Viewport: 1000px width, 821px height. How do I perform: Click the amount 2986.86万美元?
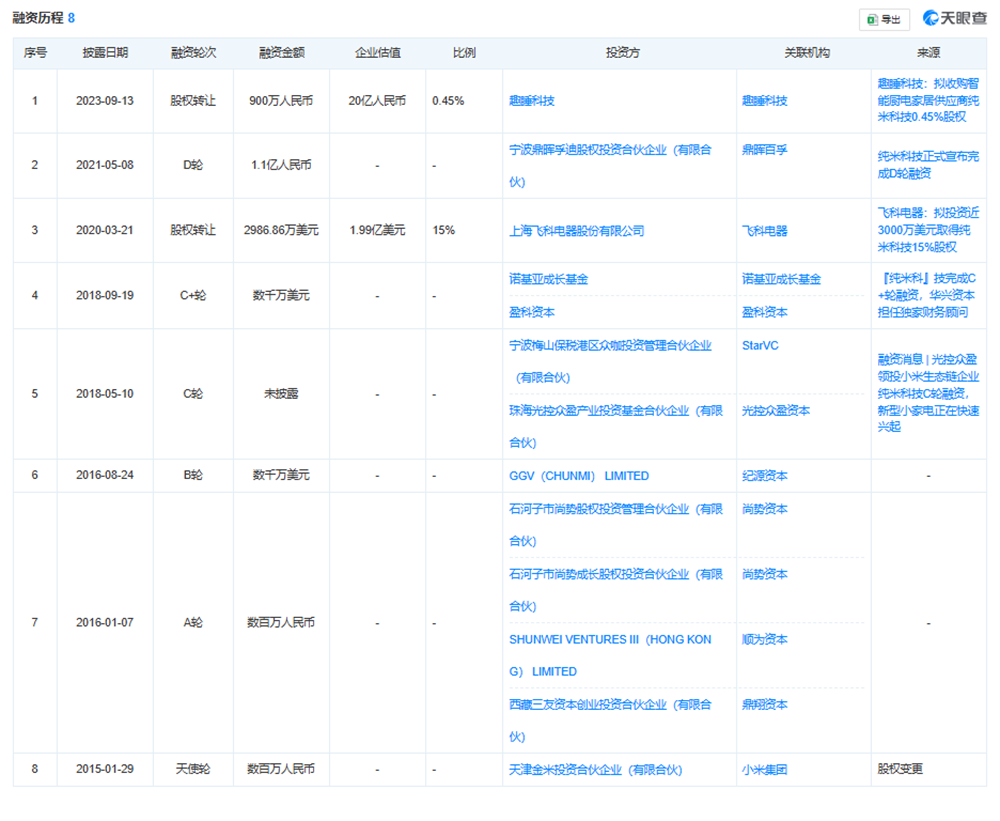[281, 230]
